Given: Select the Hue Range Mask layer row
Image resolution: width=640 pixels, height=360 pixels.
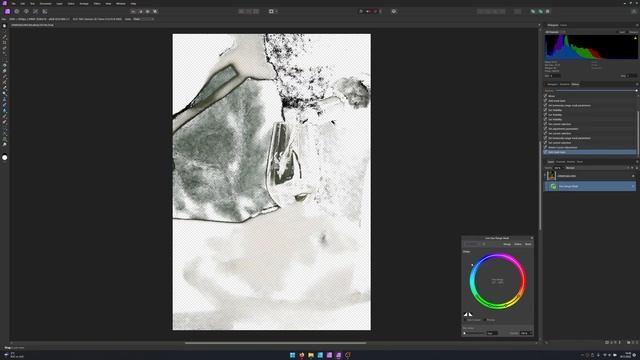Looking at the screenshot, I should 590,186.
